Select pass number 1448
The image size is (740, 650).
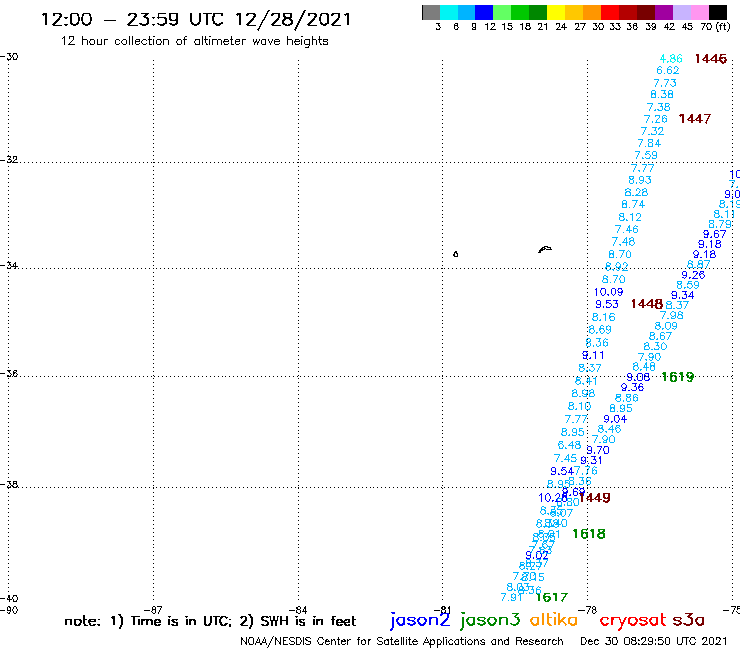click(647, 304)
